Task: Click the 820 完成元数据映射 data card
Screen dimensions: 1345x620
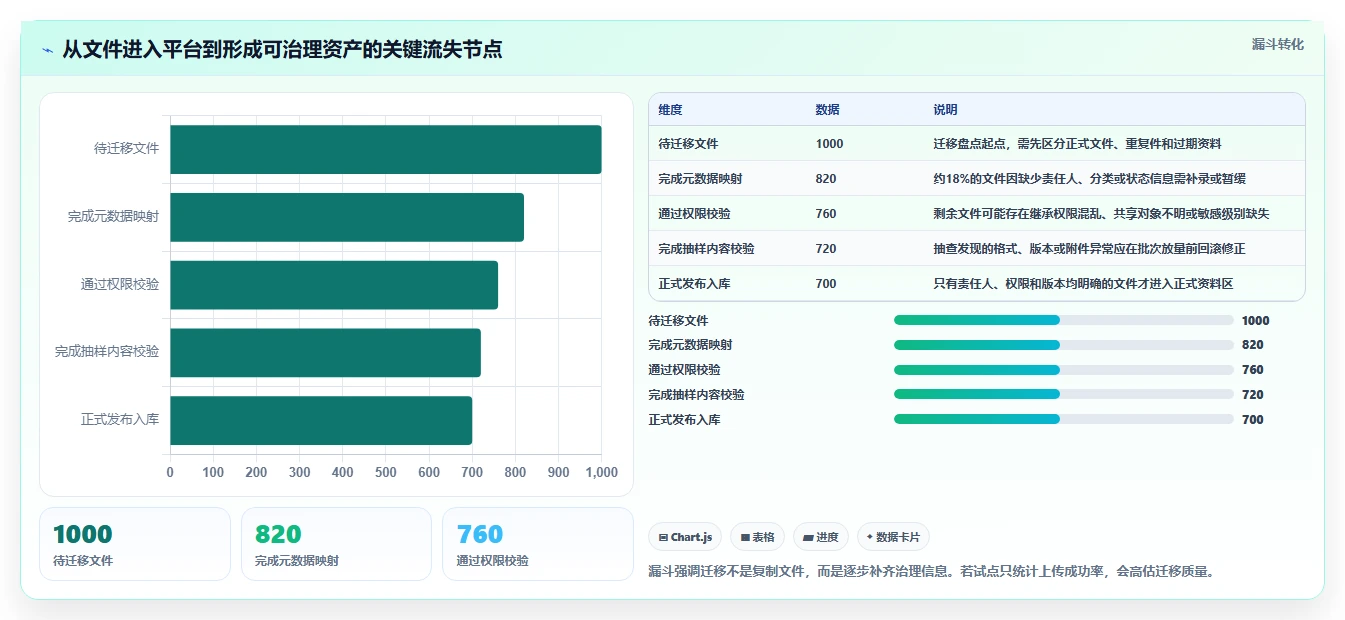Action: (x=336, y=544)
